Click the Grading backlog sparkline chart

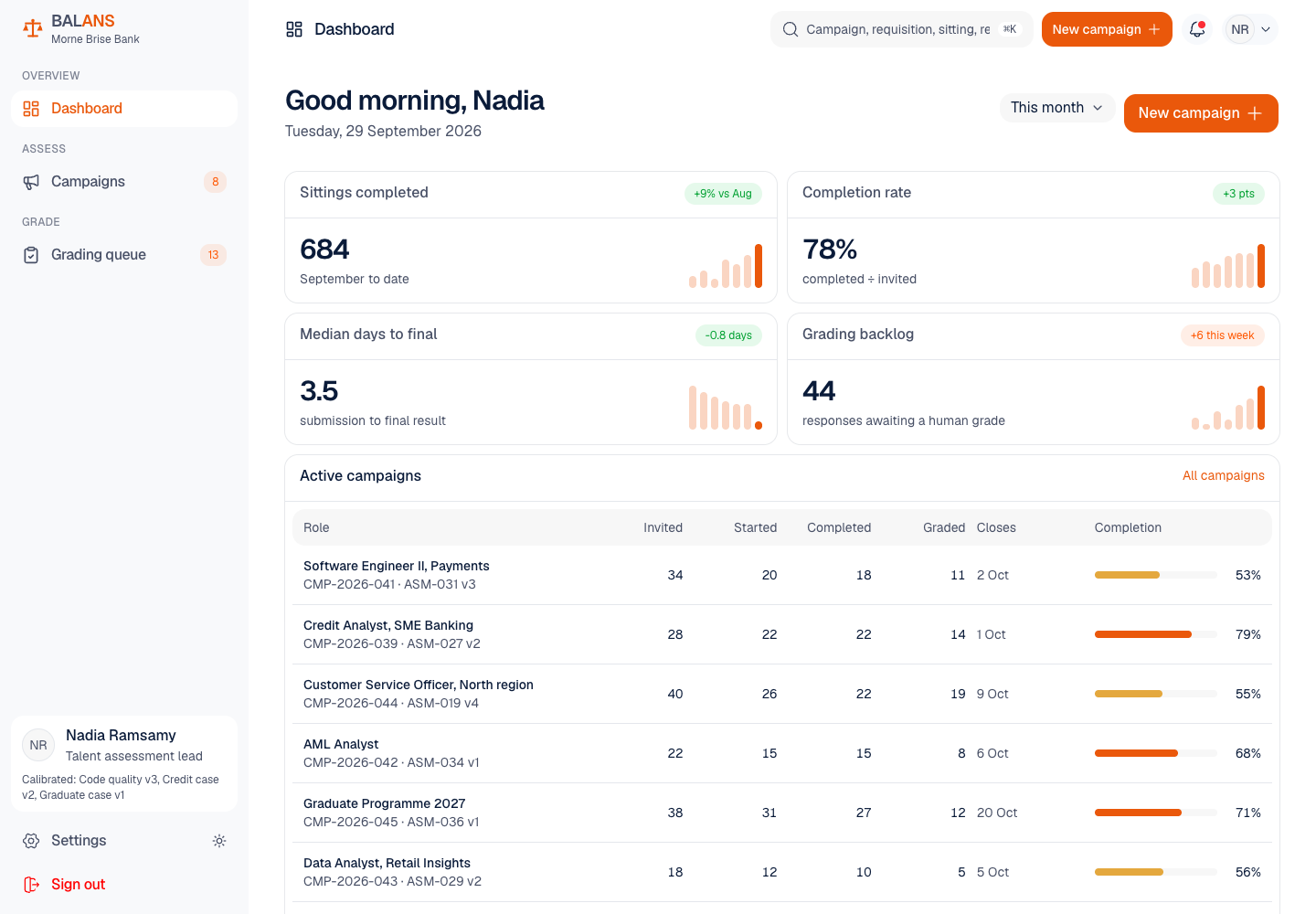(1228, 408)
